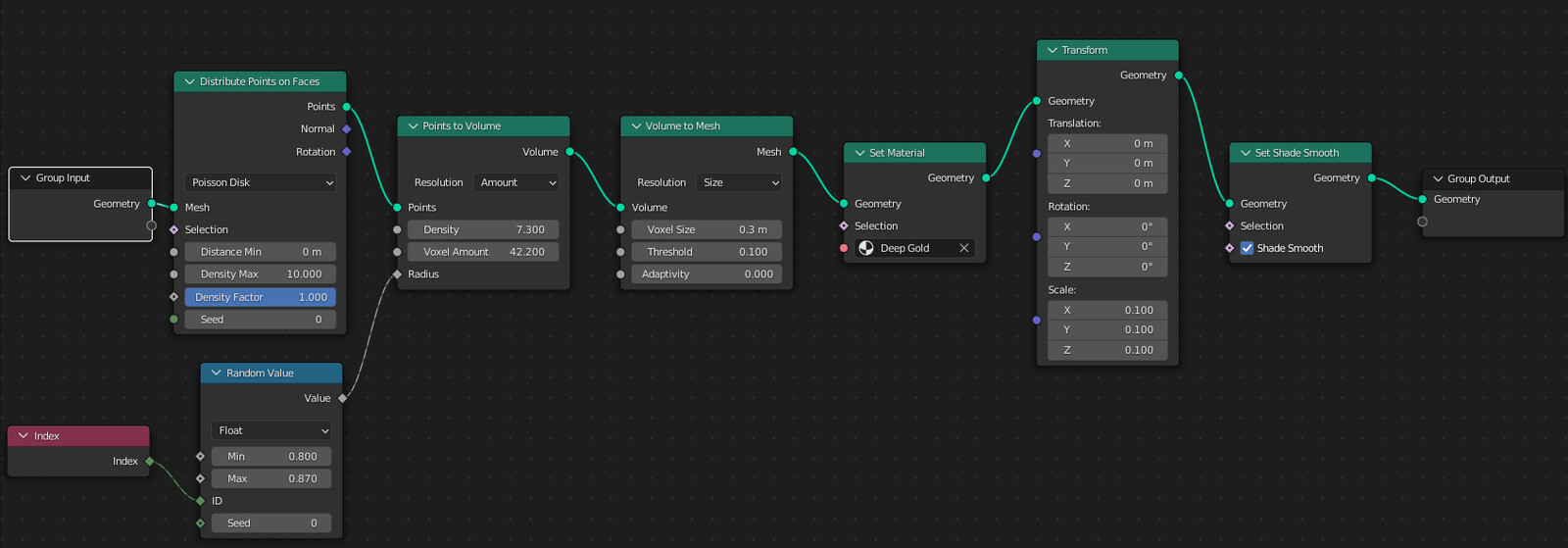Click the empty output socket on Group Input
This screenshot has height=548, width=1568.
(152, 225)
